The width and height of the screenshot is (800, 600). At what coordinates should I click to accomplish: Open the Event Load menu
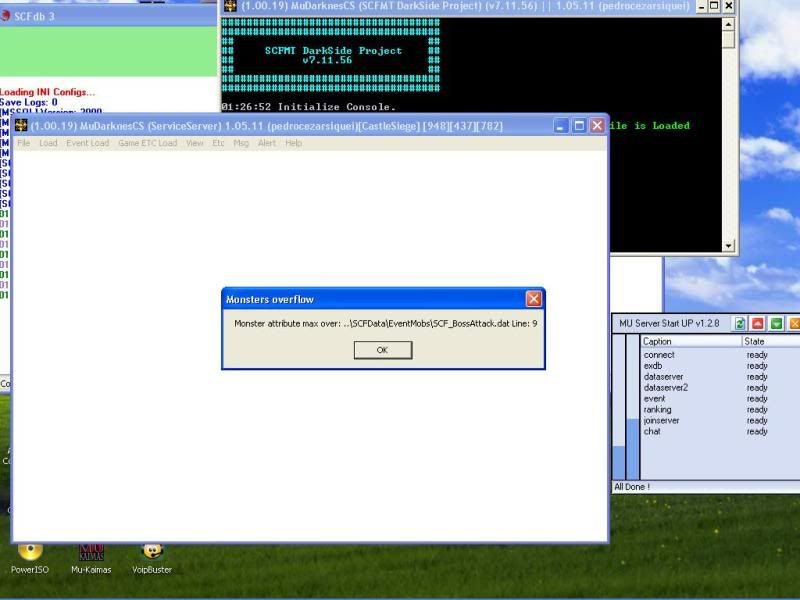click(87, 143)
